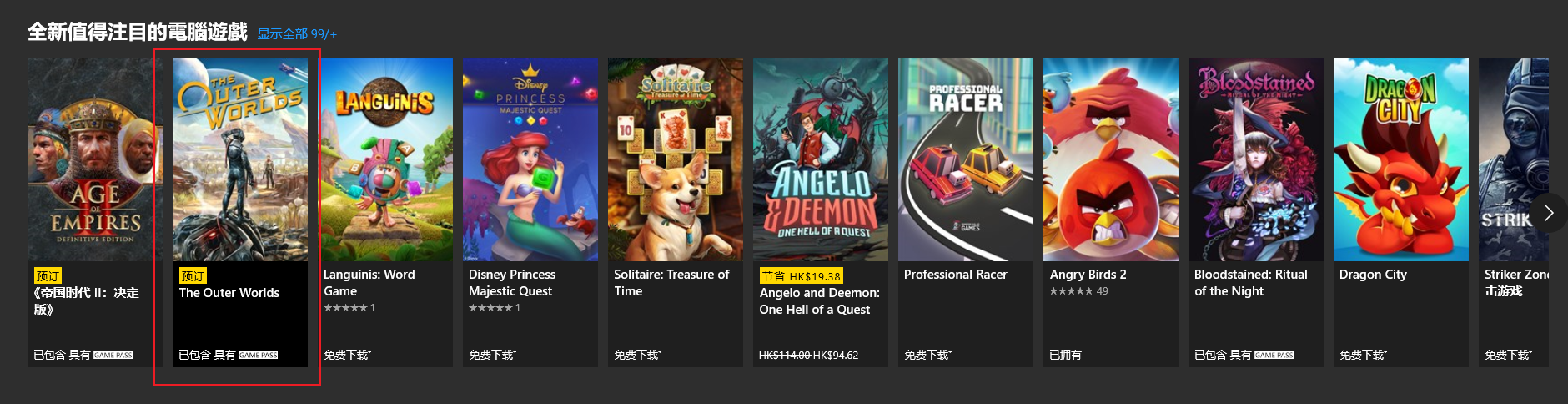Open The Outer Worlds game cover art
Viewport: 1568px width, 404px height.
(x=240, y=159)
